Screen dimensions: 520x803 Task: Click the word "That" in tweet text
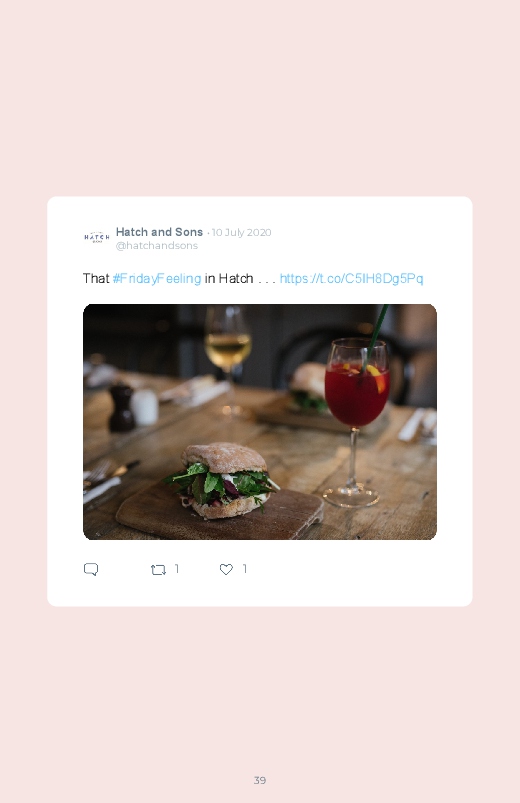coord(96,279)
